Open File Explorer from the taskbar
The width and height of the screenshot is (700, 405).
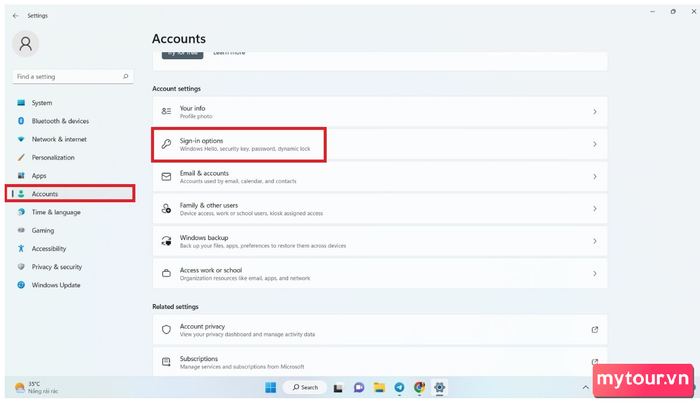(x=379, y=388)
